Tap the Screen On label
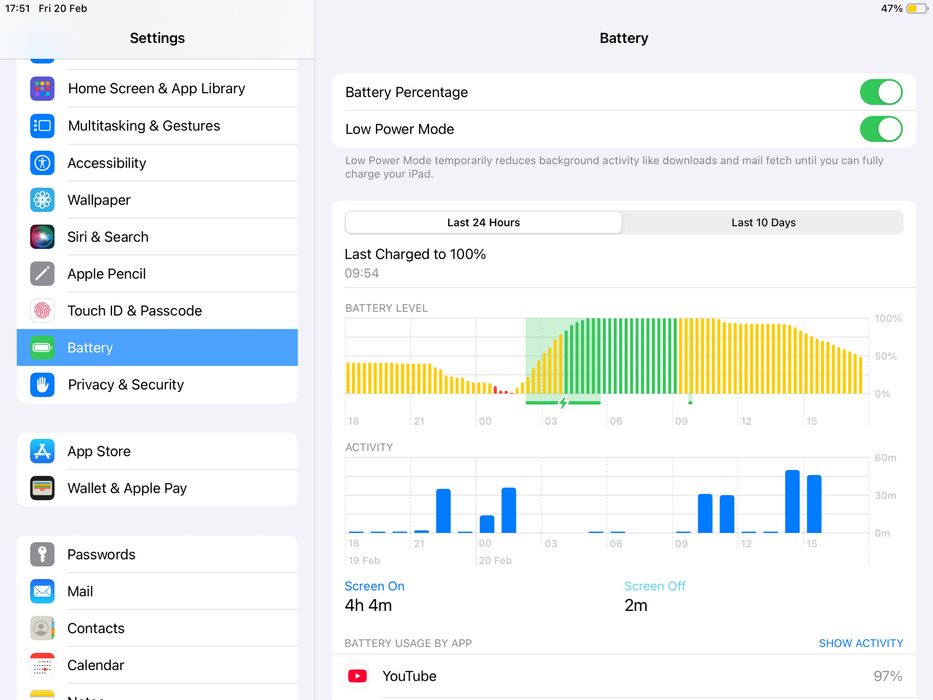The height and width of the screenshot is (700, 933). [x=374, y=586]
